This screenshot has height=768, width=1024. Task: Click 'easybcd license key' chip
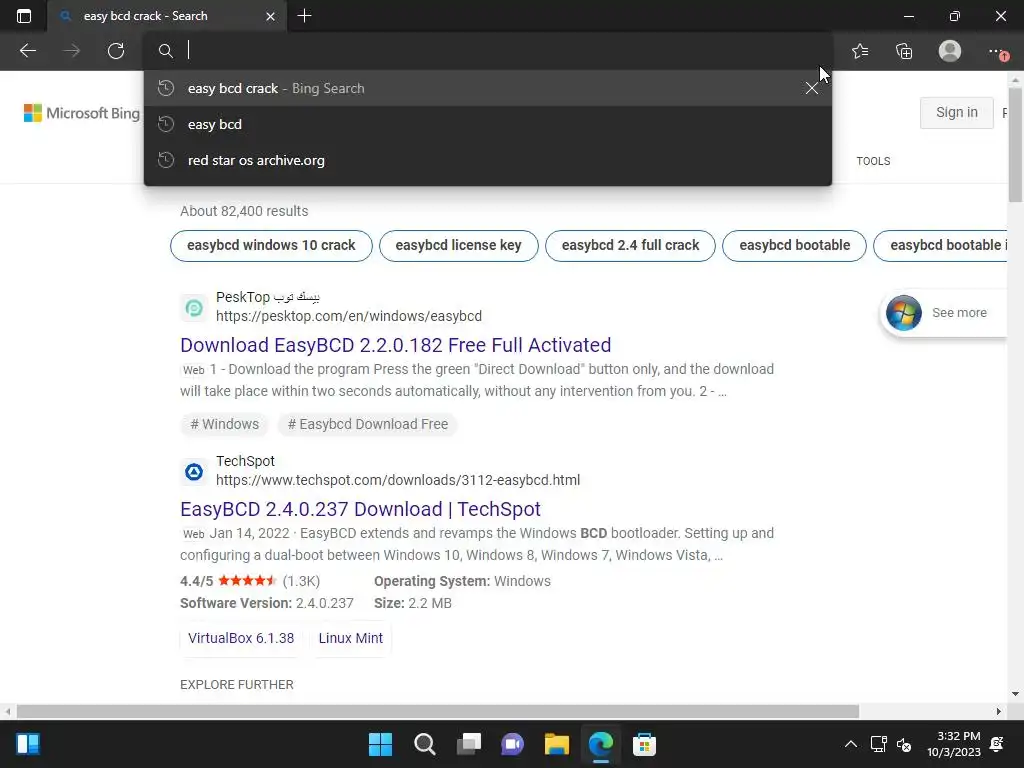click(x=458, y=246)
